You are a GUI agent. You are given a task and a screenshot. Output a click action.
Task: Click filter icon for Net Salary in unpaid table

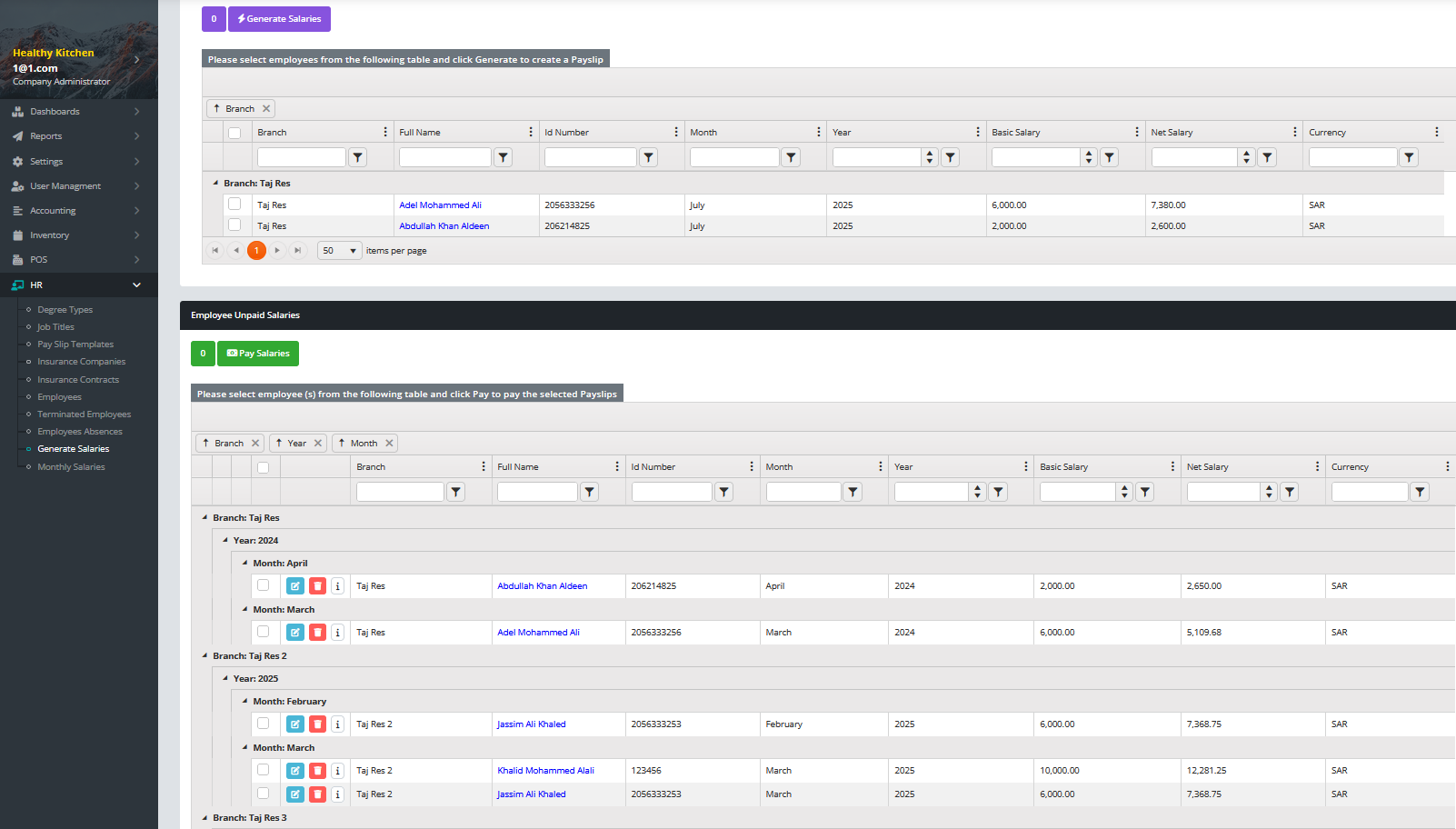click(x=1290, y=492)
